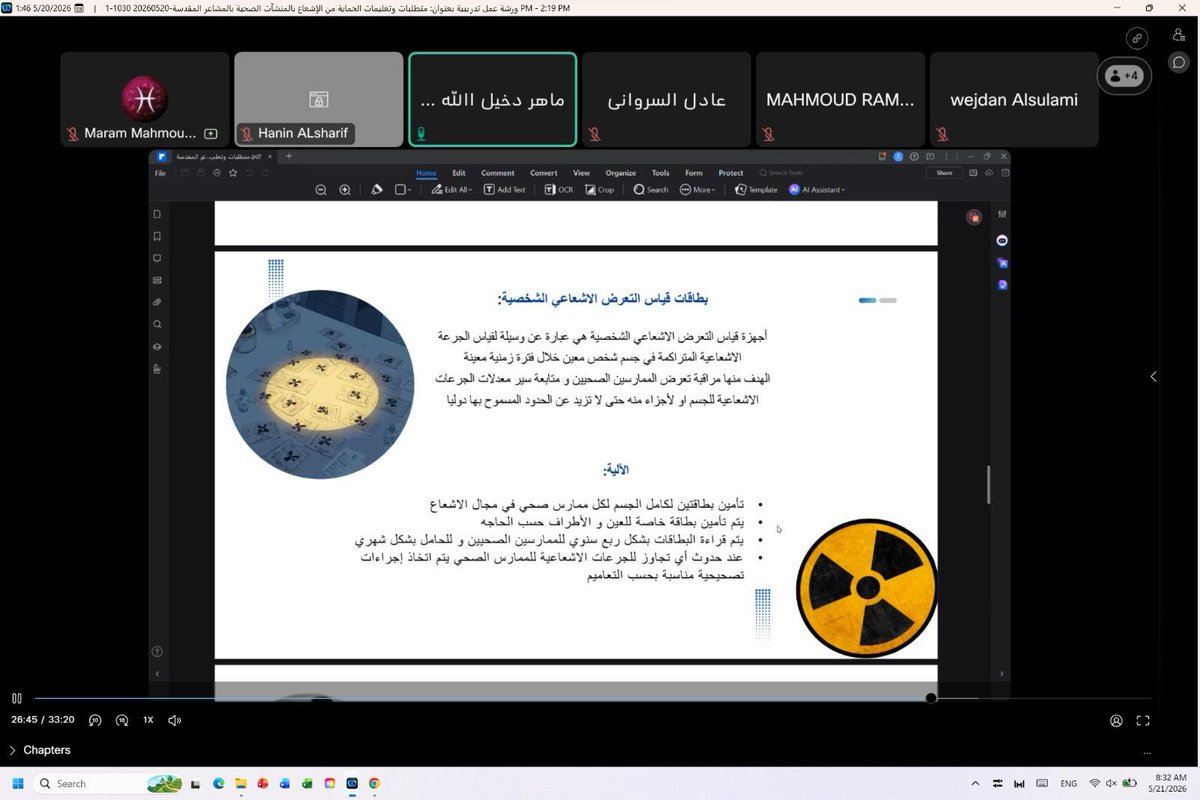Switch to the Comment tab
Viewport: 1200px width, 800px height.
(498, 173)
